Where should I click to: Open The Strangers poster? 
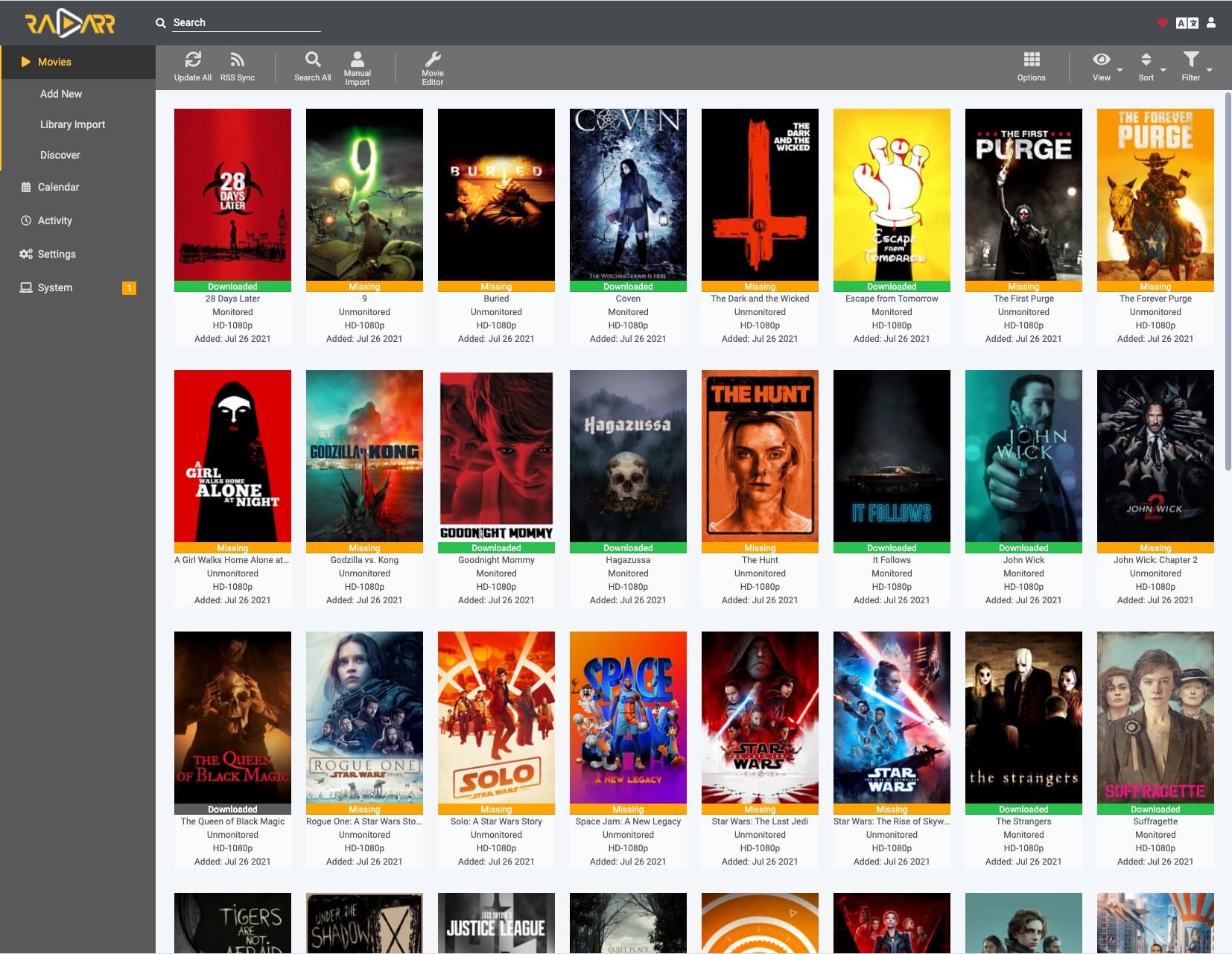(1023, 717)
